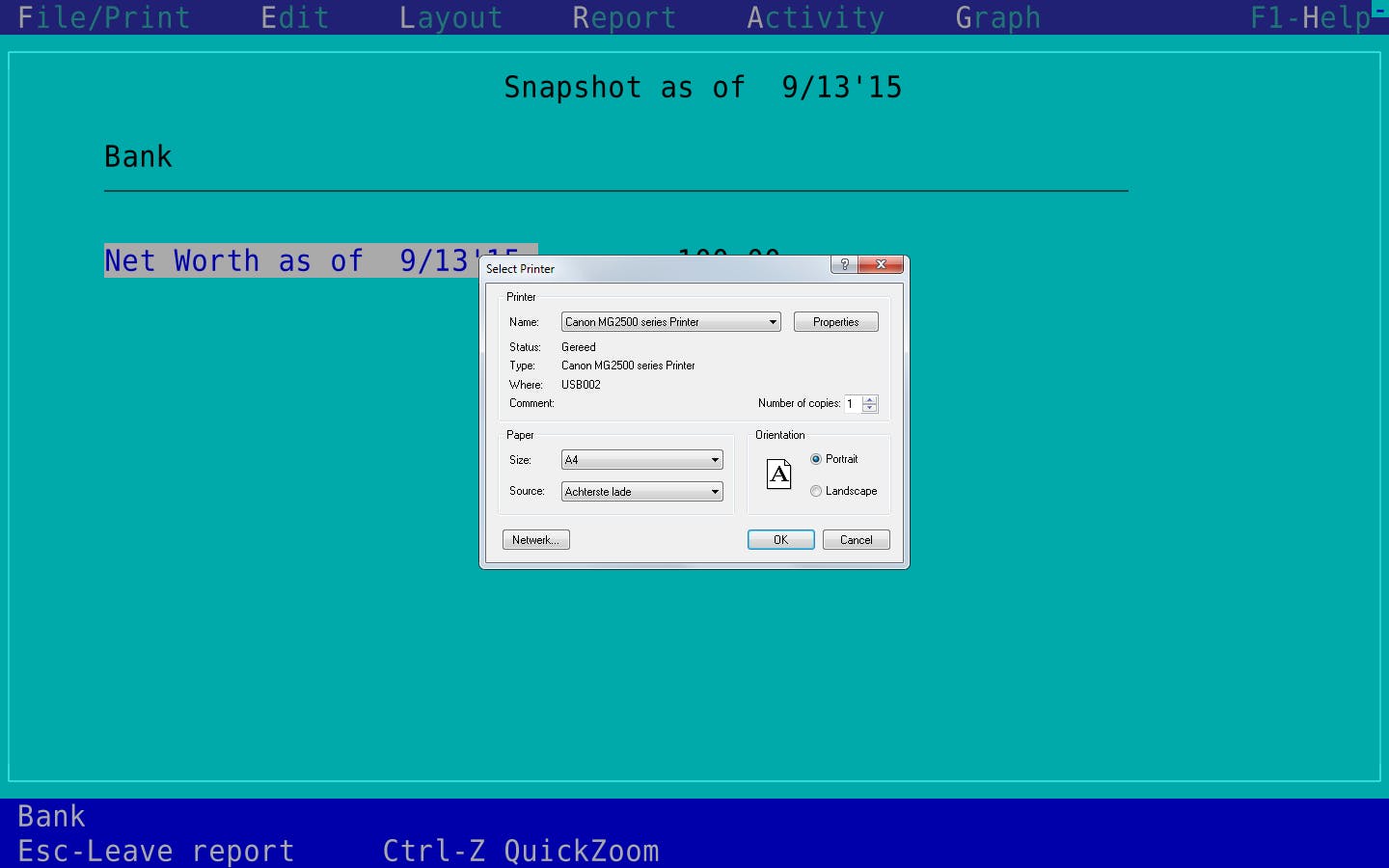The height and width of the screenshot is (868, 1389).
Task: Open F1-Help
Action: (x=1310, y=17)
